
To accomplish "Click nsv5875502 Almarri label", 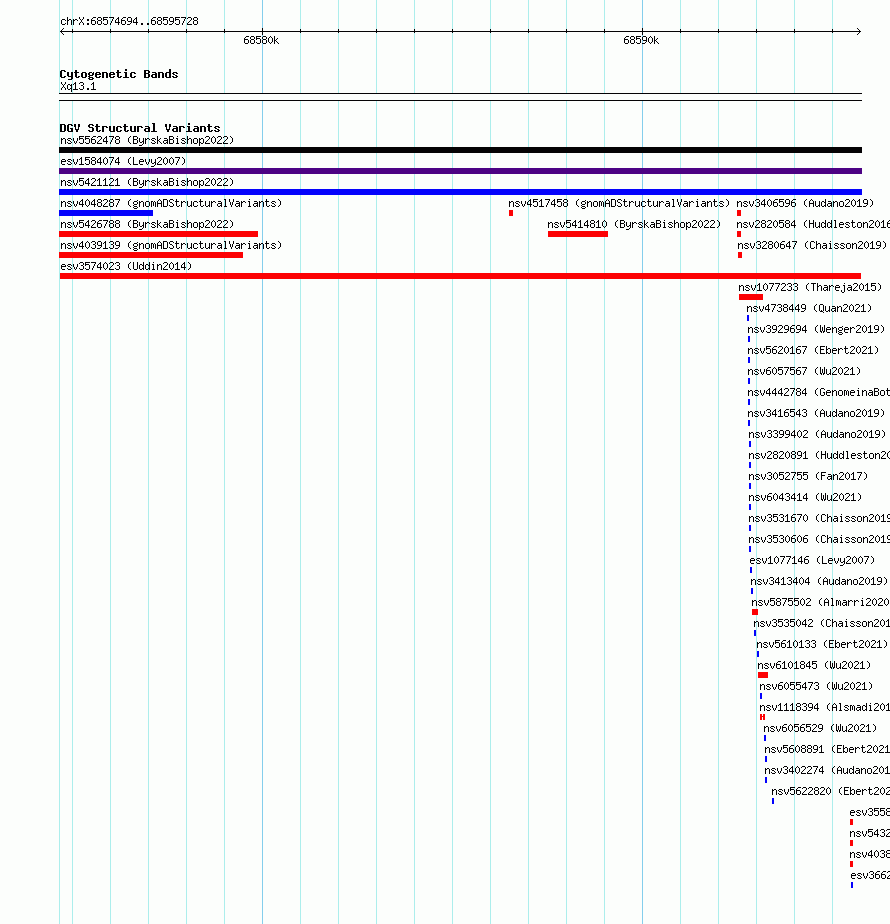I will coord(820,602).
